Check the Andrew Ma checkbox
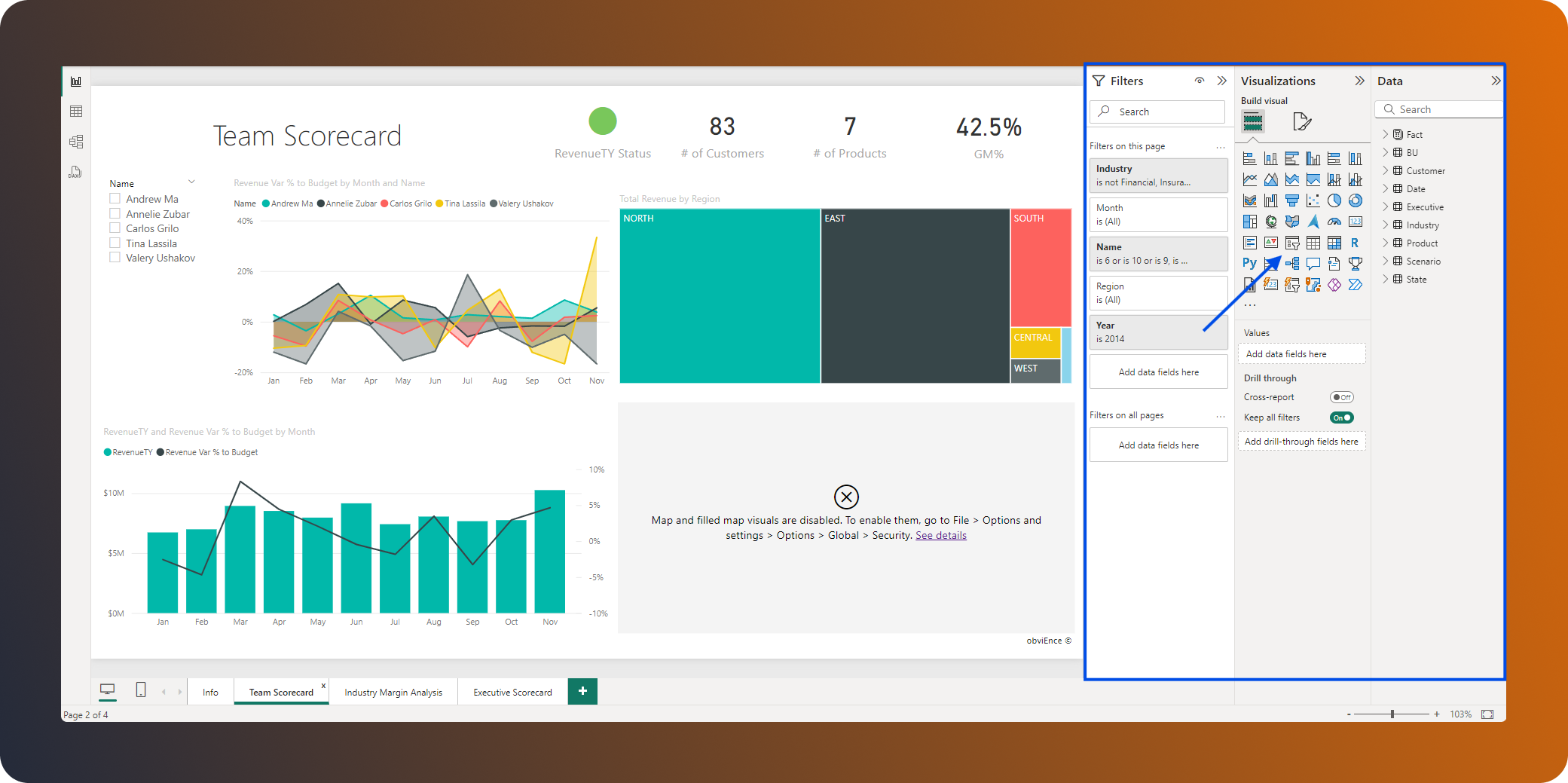Image resolution: width=1568 pixels, height=783 pixels. coord(115,198)
